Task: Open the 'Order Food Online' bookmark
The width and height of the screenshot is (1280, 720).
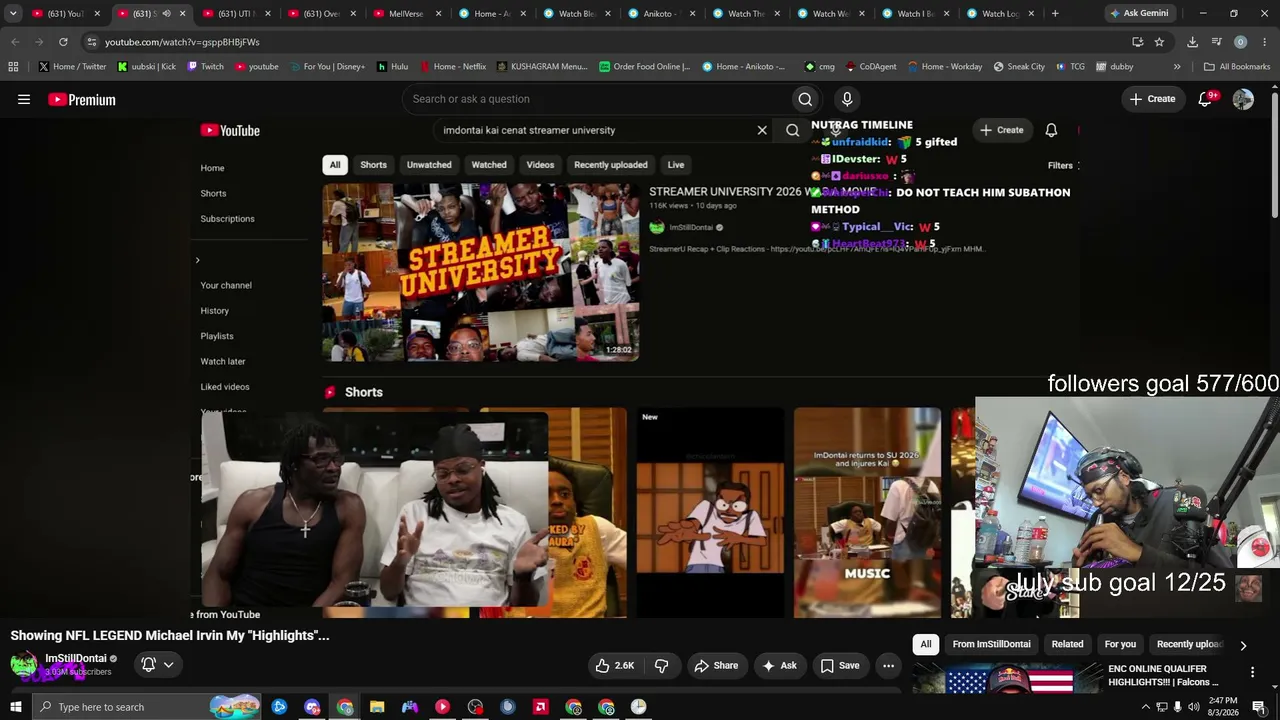Action: tap(645, 67)
